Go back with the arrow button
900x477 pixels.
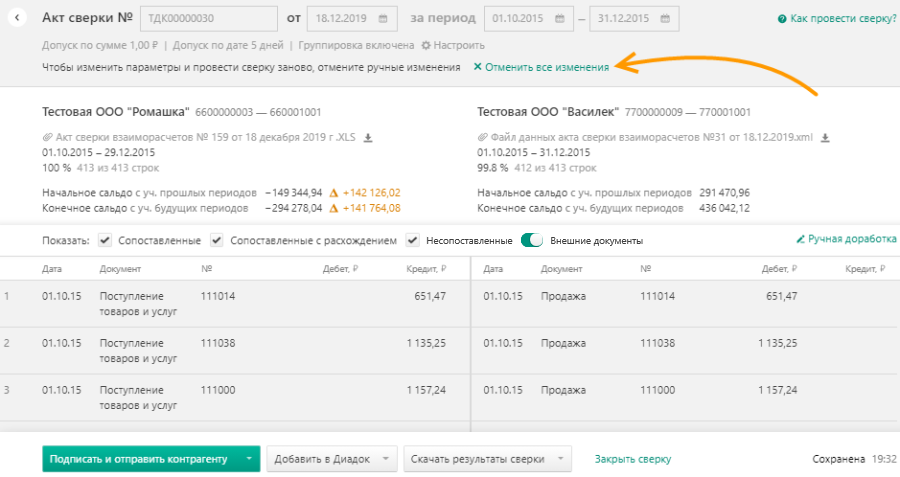point(17,18)
